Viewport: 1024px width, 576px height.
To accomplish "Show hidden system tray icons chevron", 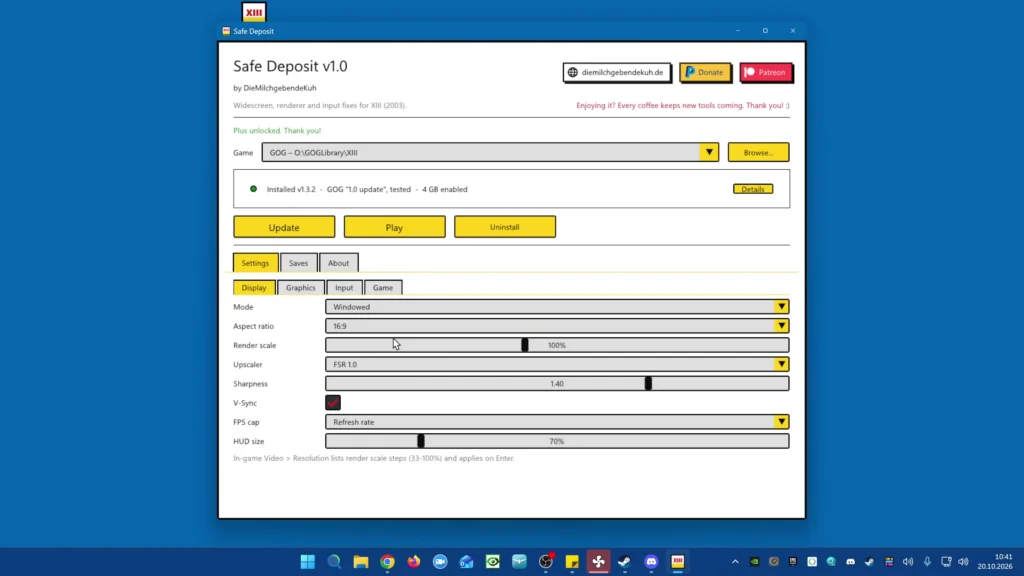I will [735, 562].
